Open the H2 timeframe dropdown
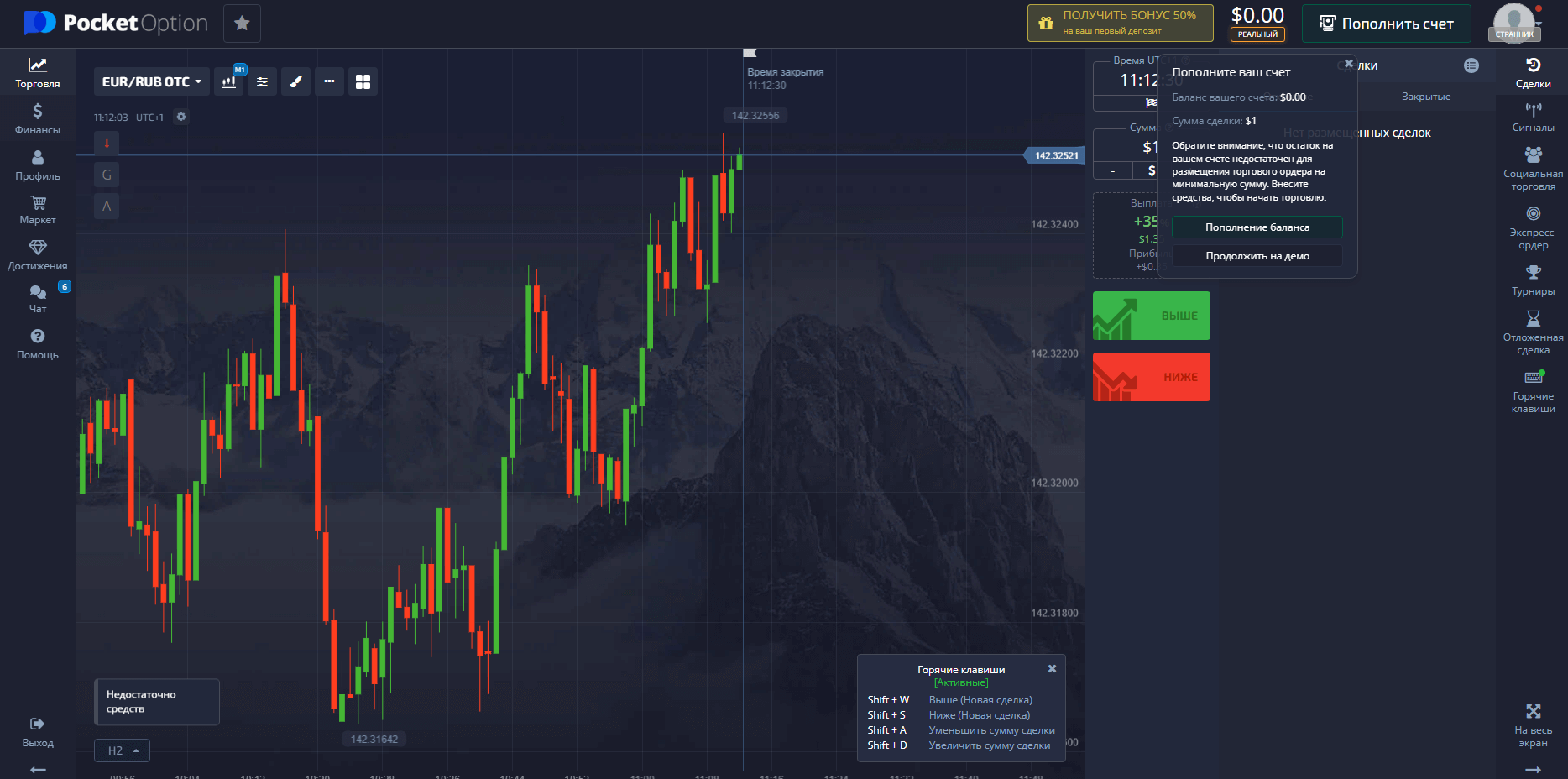Screen dimensions: 1568x779 (x=123, y=750)
